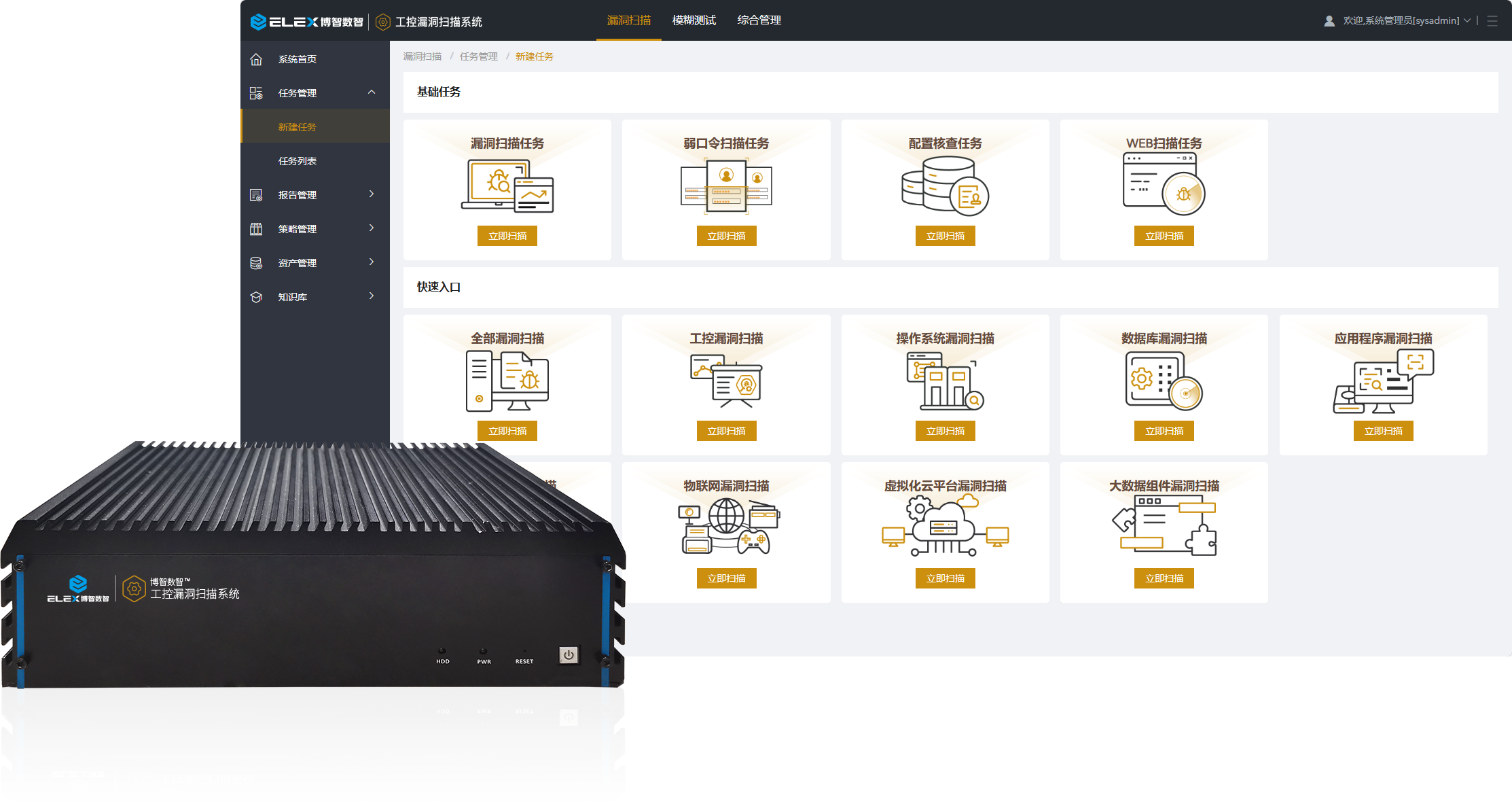Click the WEB扫描任务 browser bug icon
This screenshot has width=1512, height=808.
tap(1164, 183)
